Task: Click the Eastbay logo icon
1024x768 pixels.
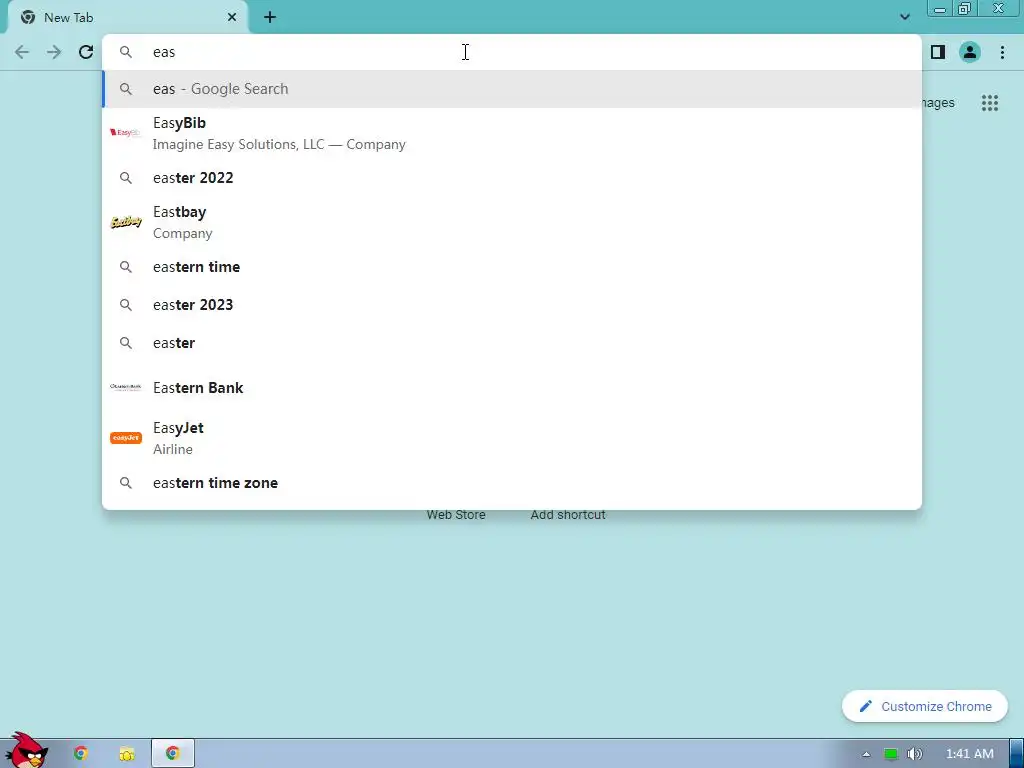Action: click(125, 222)
